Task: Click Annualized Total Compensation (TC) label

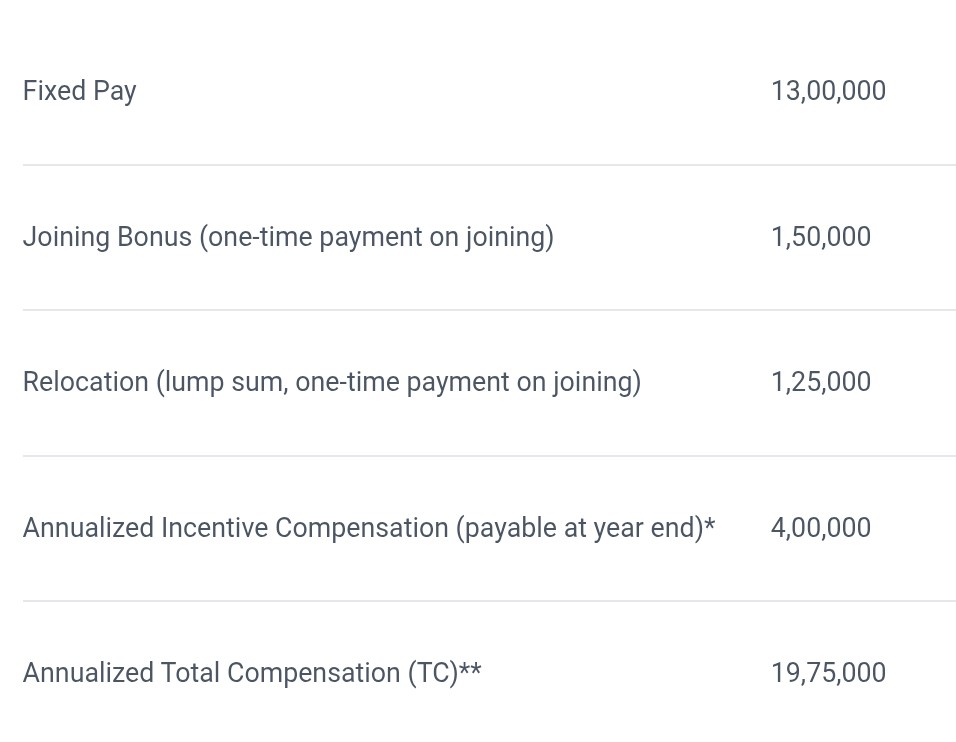Action: tap(252, 673)
